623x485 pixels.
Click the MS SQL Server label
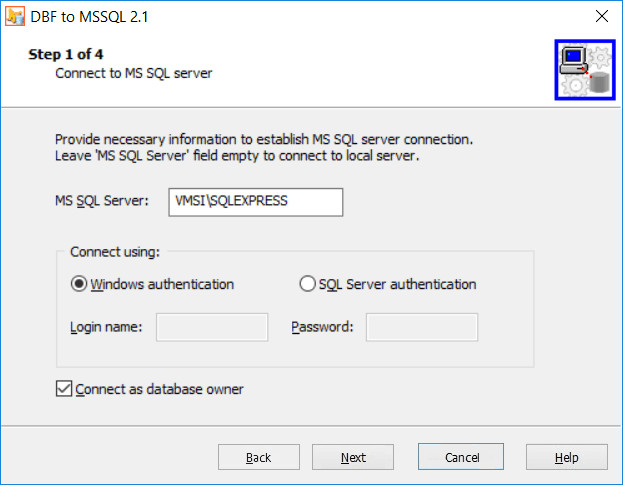(x=102, y=201)
